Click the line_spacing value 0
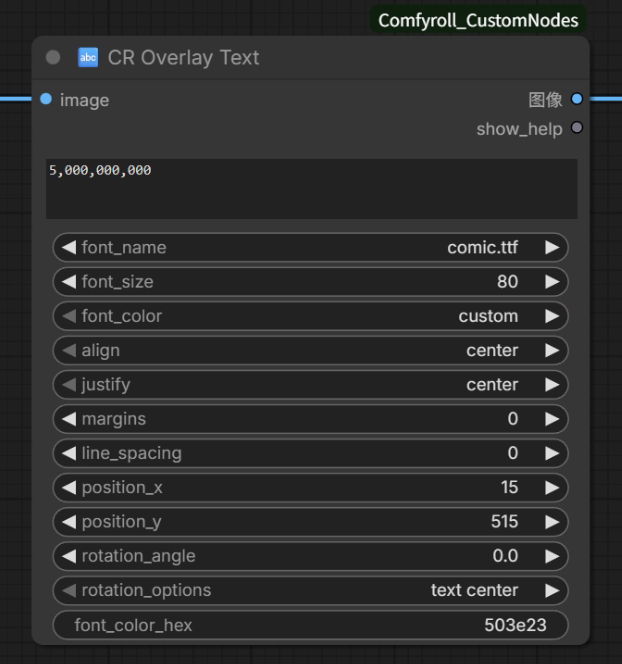 pyautogui.click(x=513, y=453)
